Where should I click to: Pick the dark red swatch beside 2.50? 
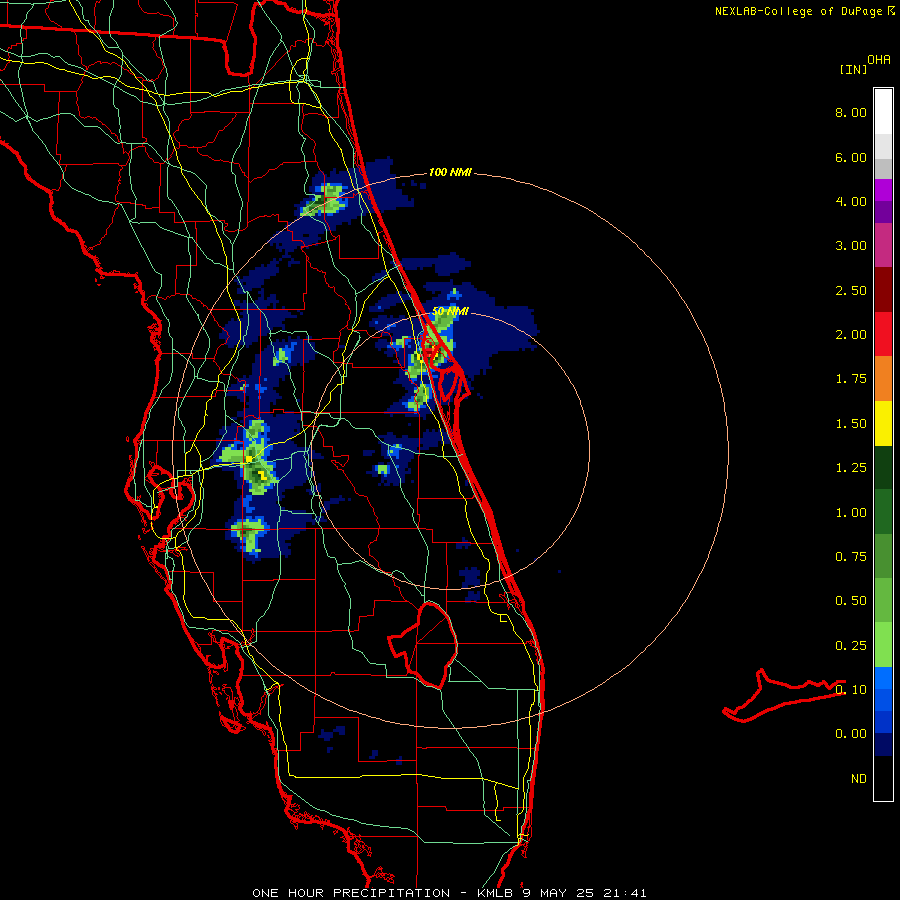coord(883,290)
